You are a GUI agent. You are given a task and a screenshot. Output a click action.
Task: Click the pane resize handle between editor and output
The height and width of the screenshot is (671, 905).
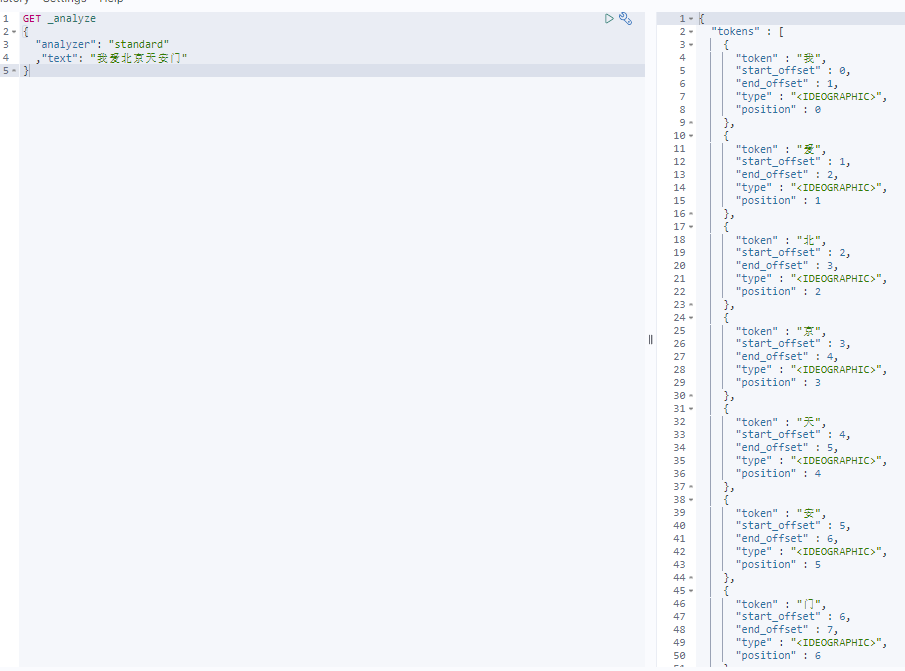coord(650,339)
